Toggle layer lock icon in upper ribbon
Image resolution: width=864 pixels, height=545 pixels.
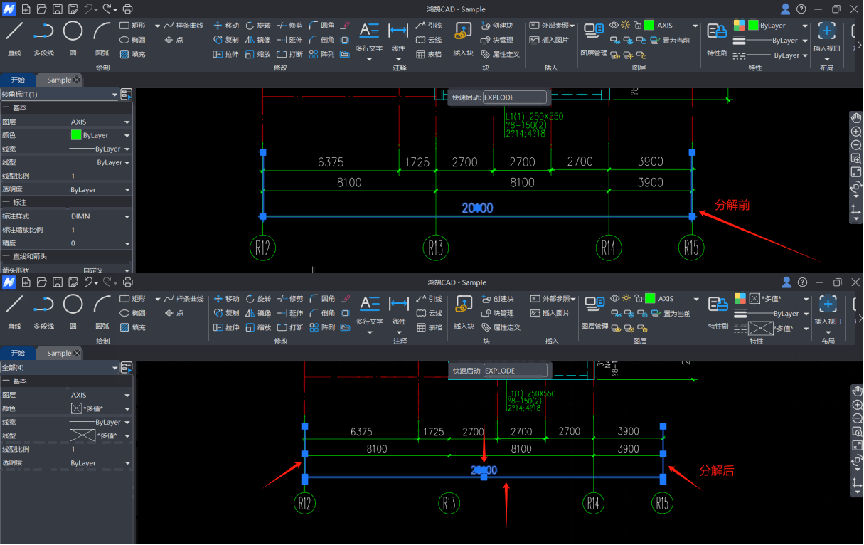[638, 24]
